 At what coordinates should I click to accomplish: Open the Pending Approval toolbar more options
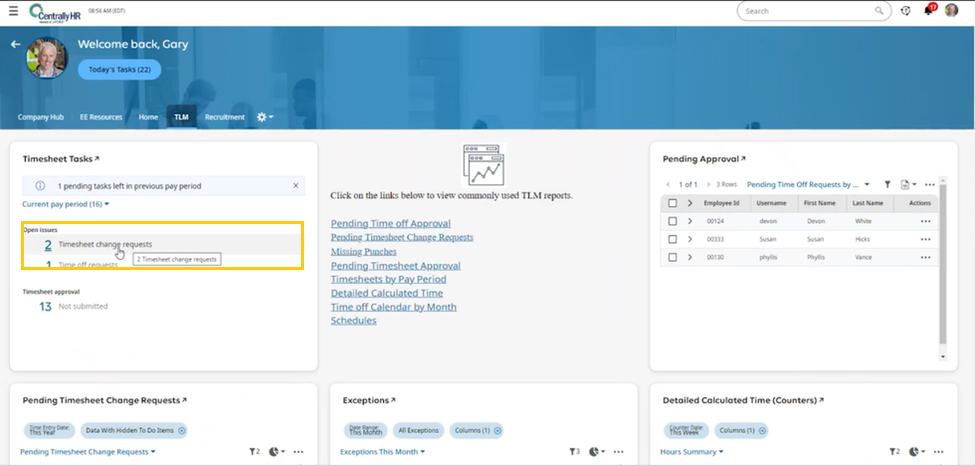click(x=930, y=185)
